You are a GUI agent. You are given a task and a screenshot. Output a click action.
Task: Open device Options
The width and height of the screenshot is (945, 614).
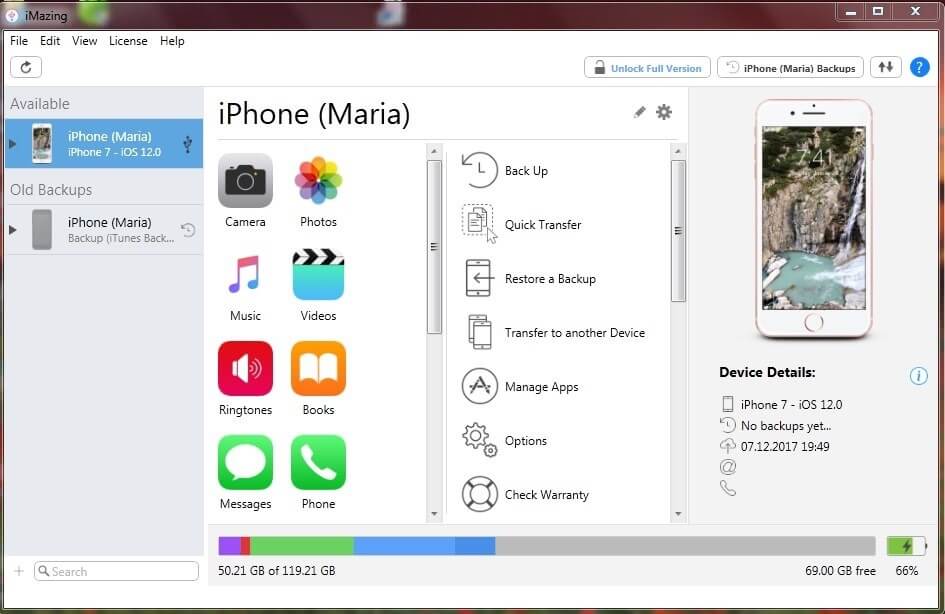click(x=504, y=440)
